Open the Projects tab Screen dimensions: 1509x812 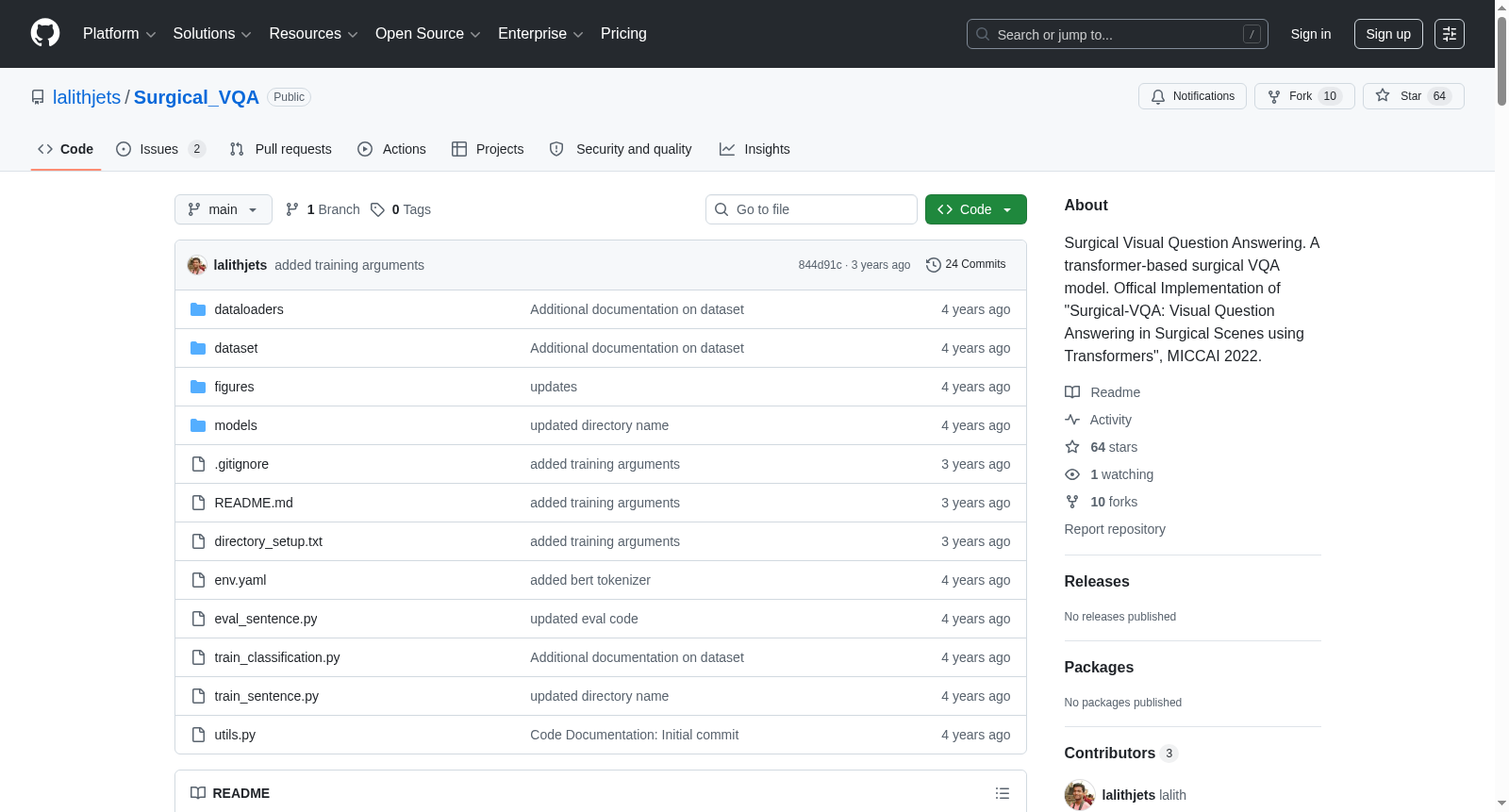click(488, 149)
